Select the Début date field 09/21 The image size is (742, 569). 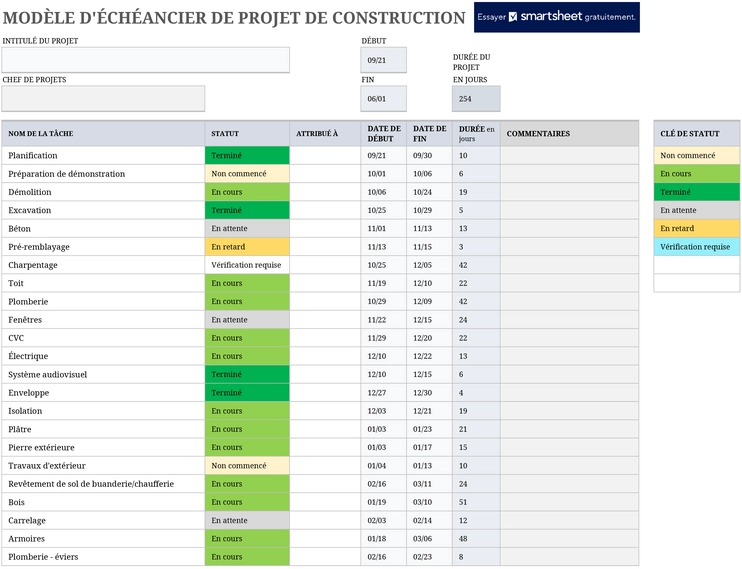(383, 60)
